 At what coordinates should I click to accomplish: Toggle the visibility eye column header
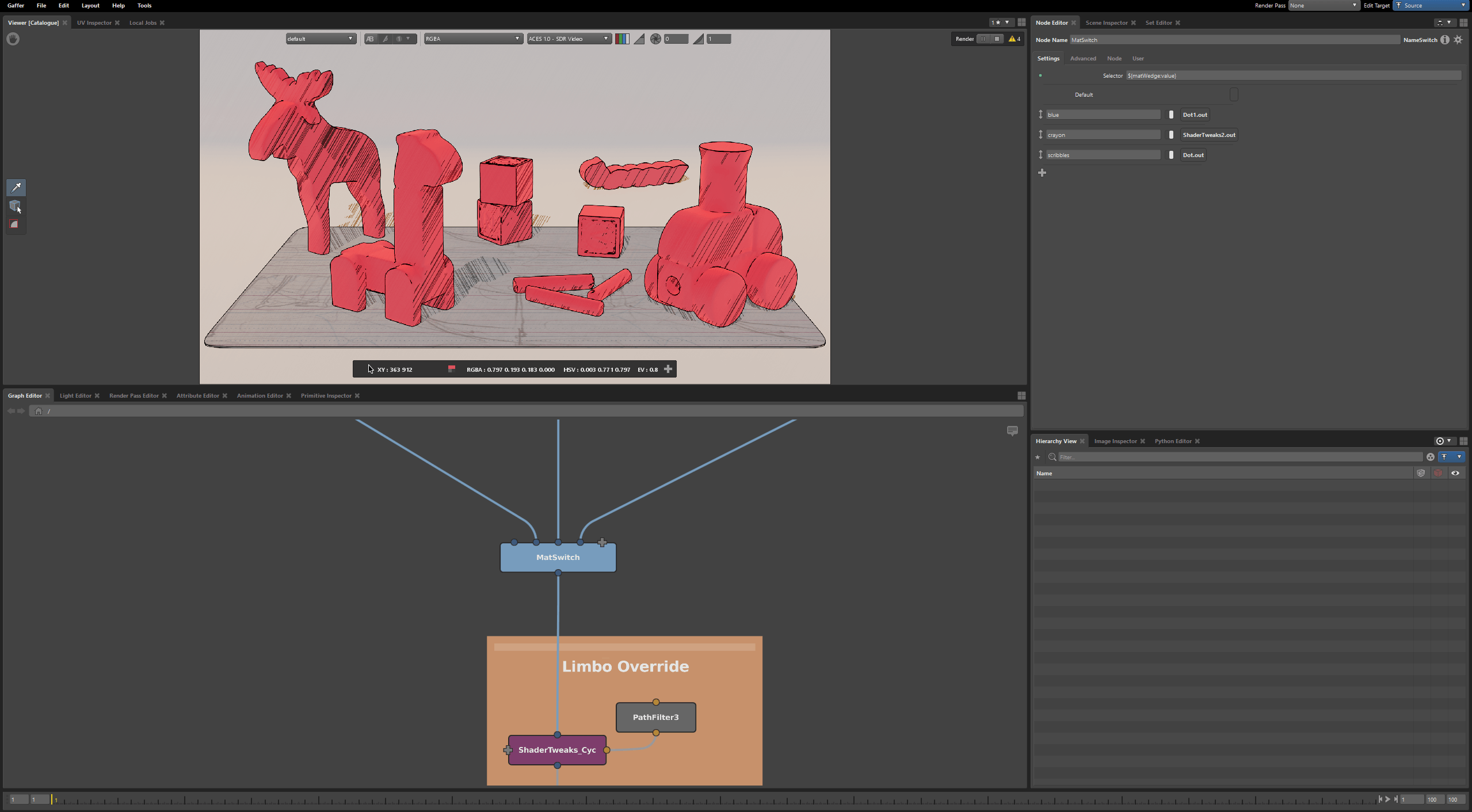point(1455,473)
